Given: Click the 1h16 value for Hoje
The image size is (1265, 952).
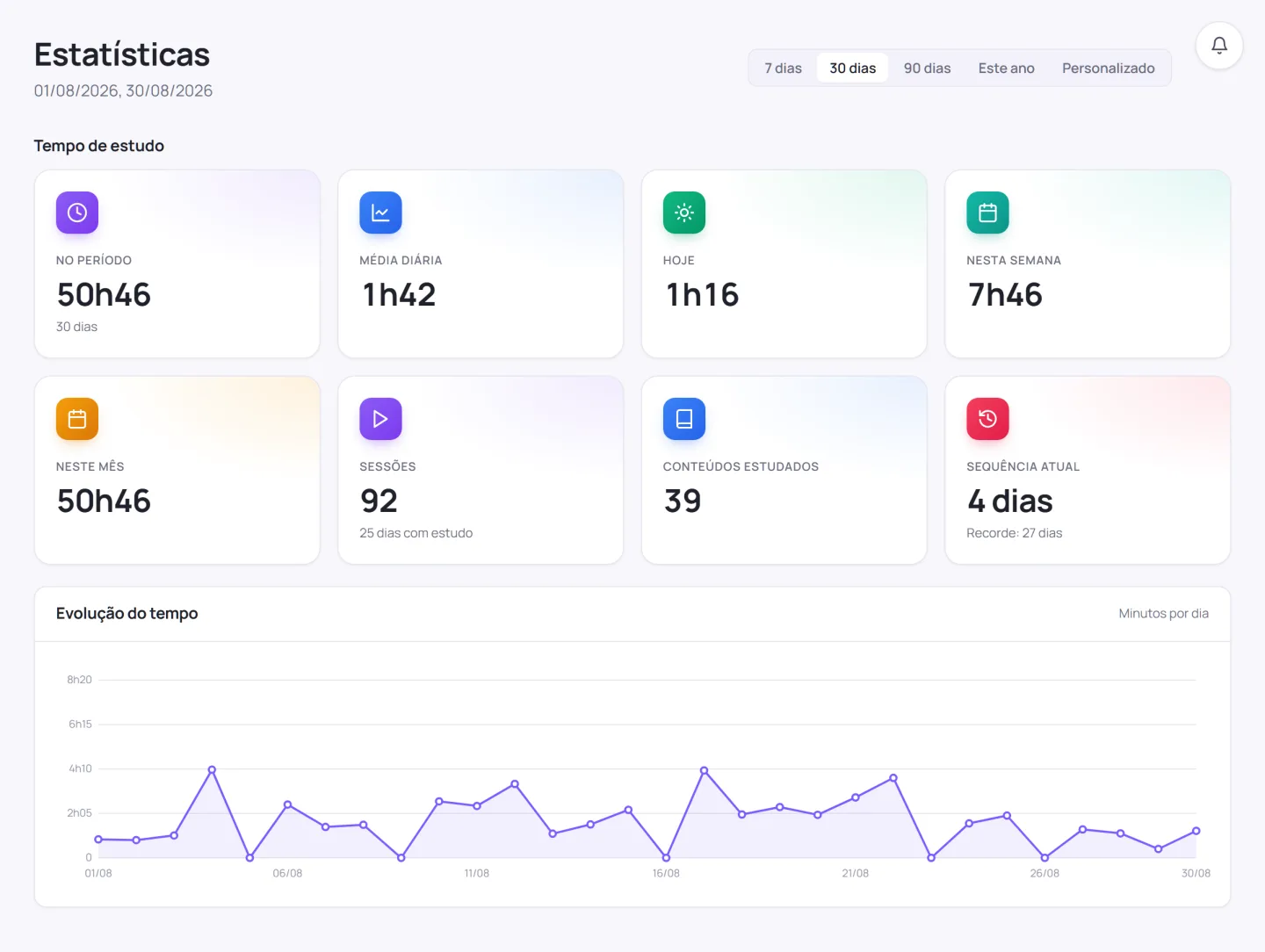Looking at the screenshot, I should [x=702, y=295].
